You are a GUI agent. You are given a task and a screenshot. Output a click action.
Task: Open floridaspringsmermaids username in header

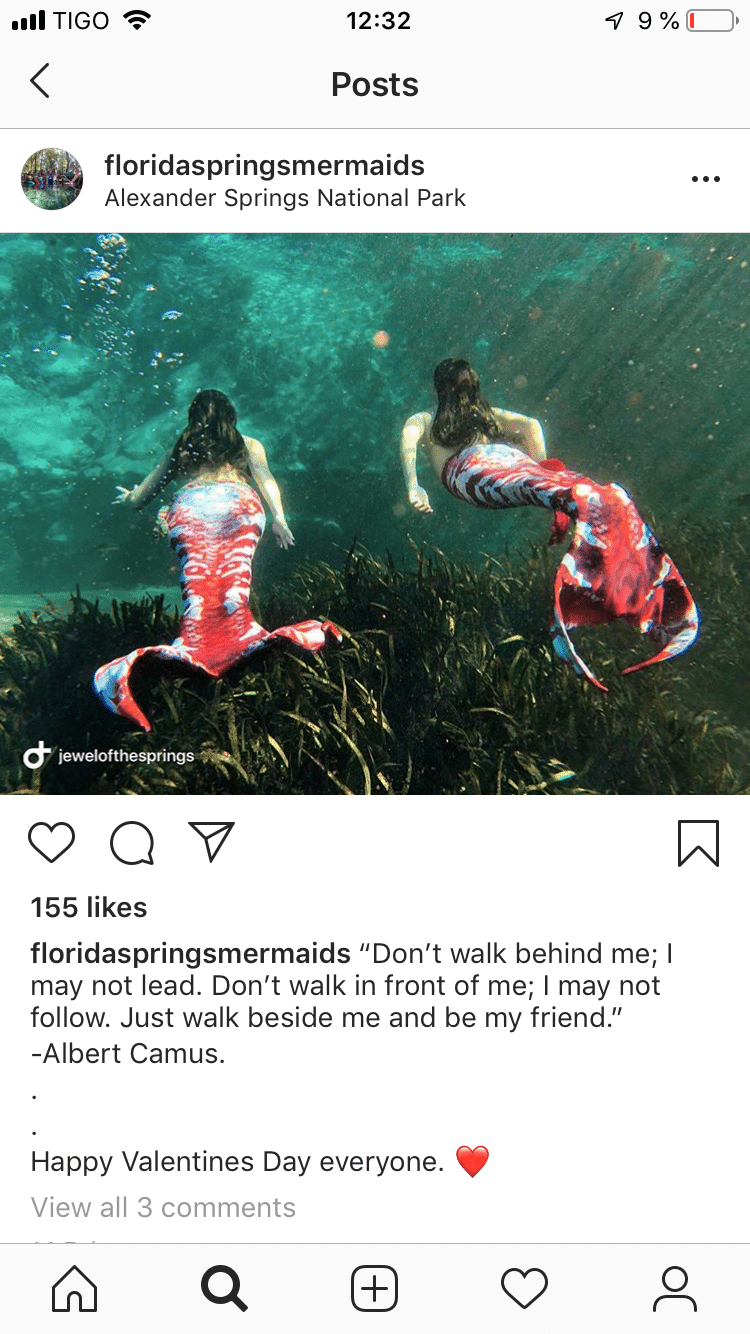pyautogui.click(x=264, y=165)
